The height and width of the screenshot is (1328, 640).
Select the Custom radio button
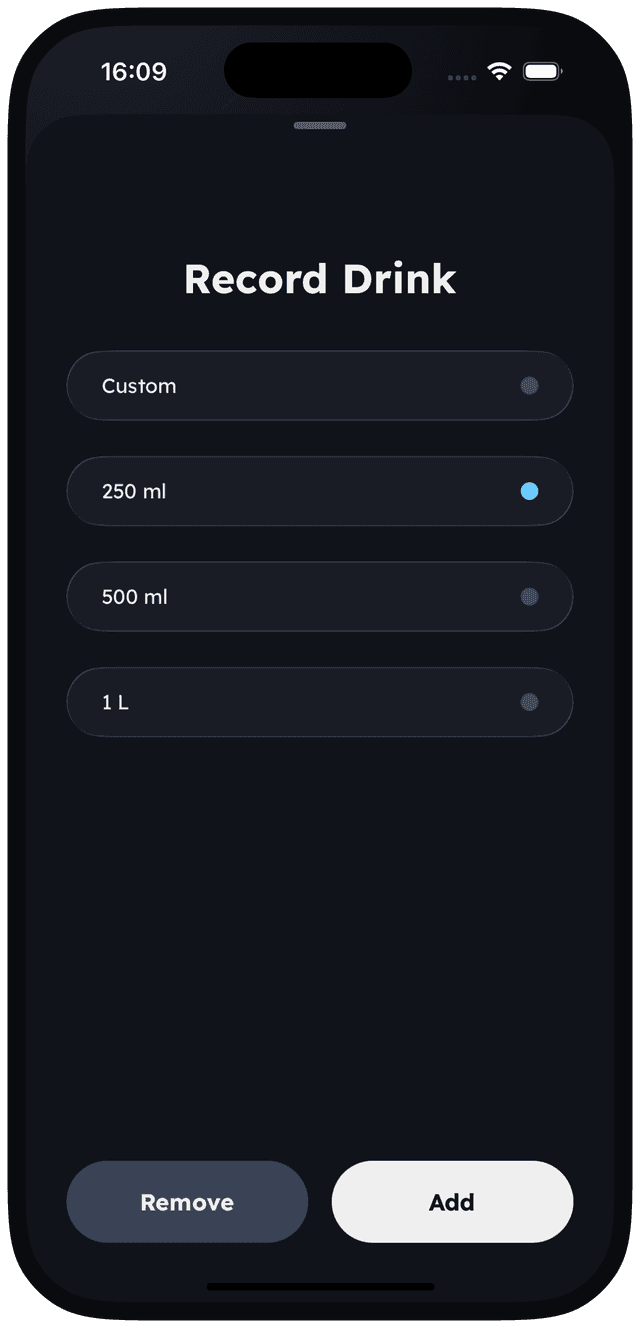530,386
